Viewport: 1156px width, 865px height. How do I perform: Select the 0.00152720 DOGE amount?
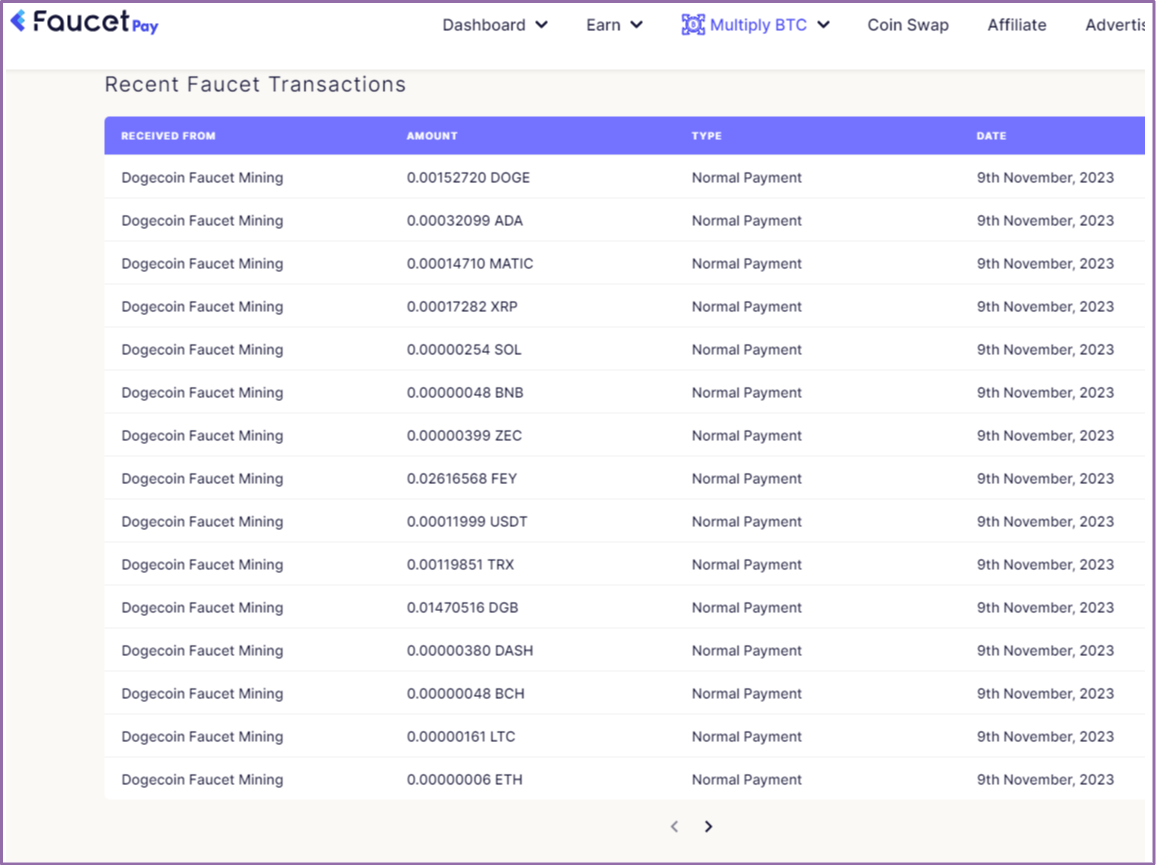tap(468, 178)
